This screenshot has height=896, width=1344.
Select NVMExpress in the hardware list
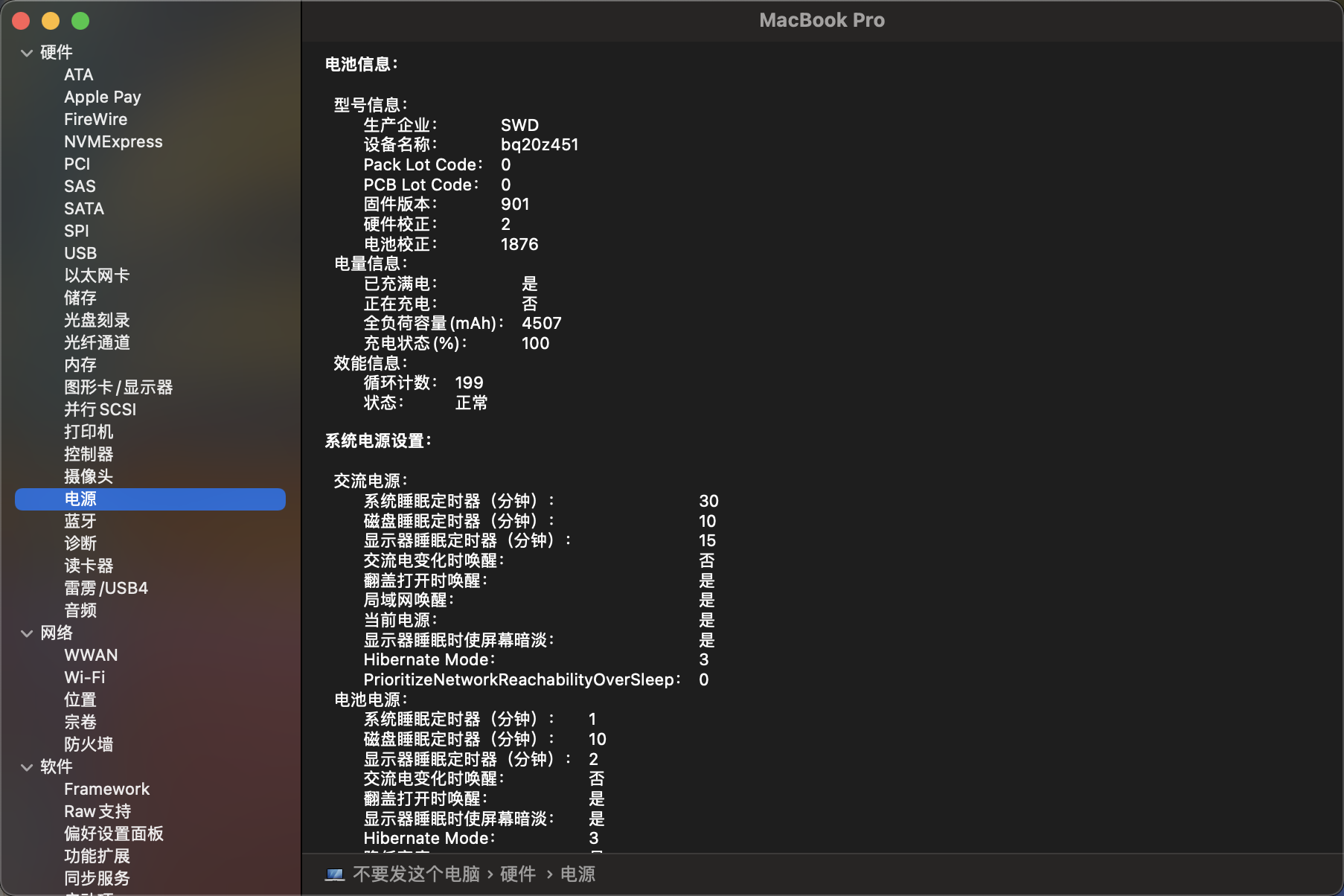click(x=113, y=142)
